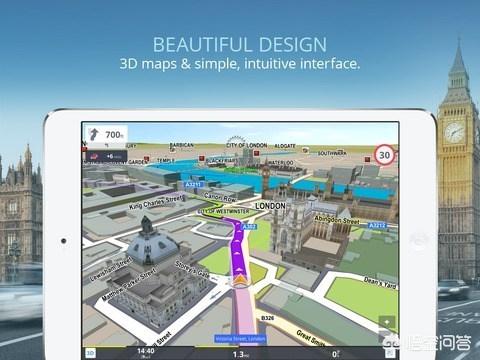This screenshot has width=480, height=360.
Task: Tap the 14:40 arrival time display
Action: pos(146,351)
